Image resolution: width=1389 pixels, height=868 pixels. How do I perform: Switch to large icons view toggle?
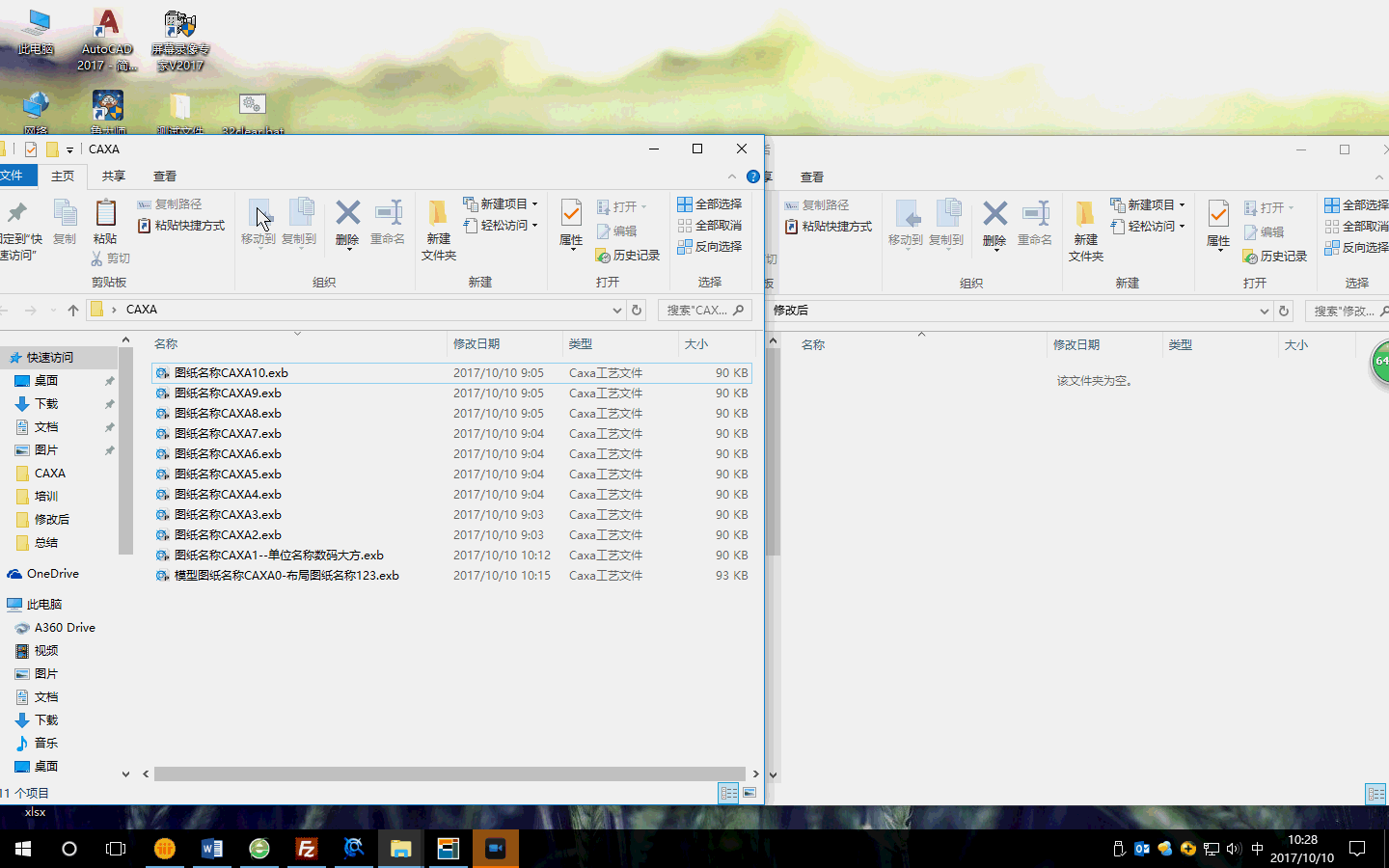[x=749, y=793]
